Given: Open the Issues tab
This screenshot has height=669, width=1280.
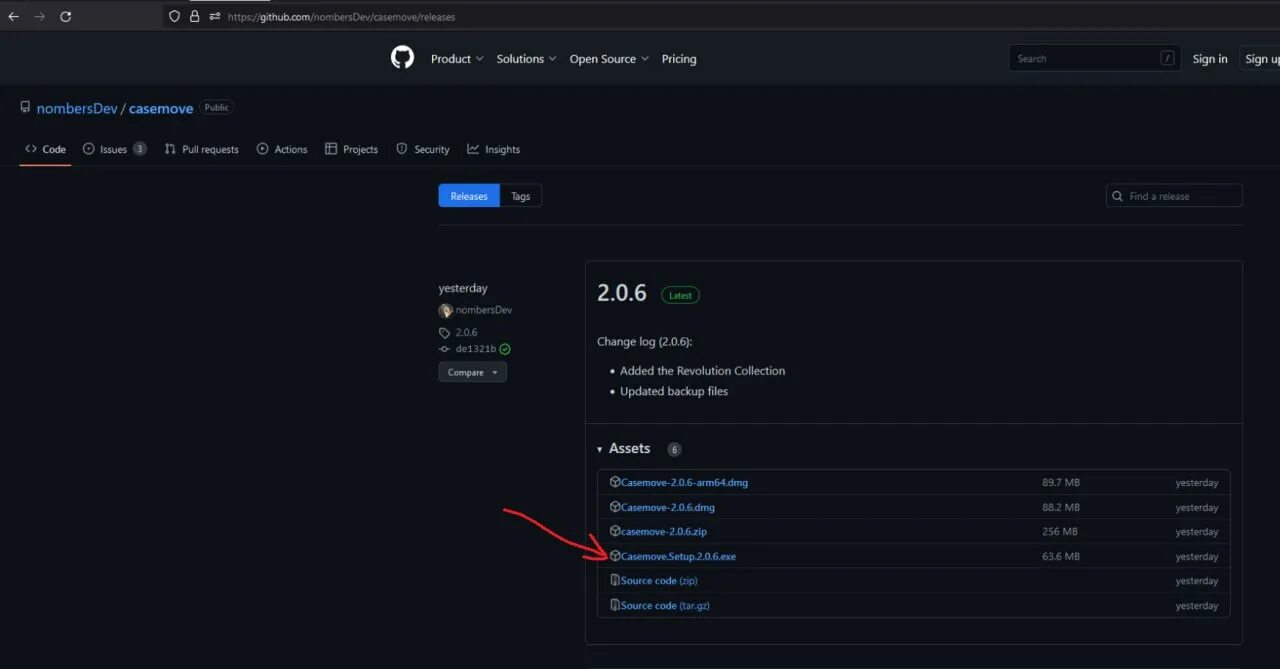Looking at the screenshot, I should pos(114,149).
